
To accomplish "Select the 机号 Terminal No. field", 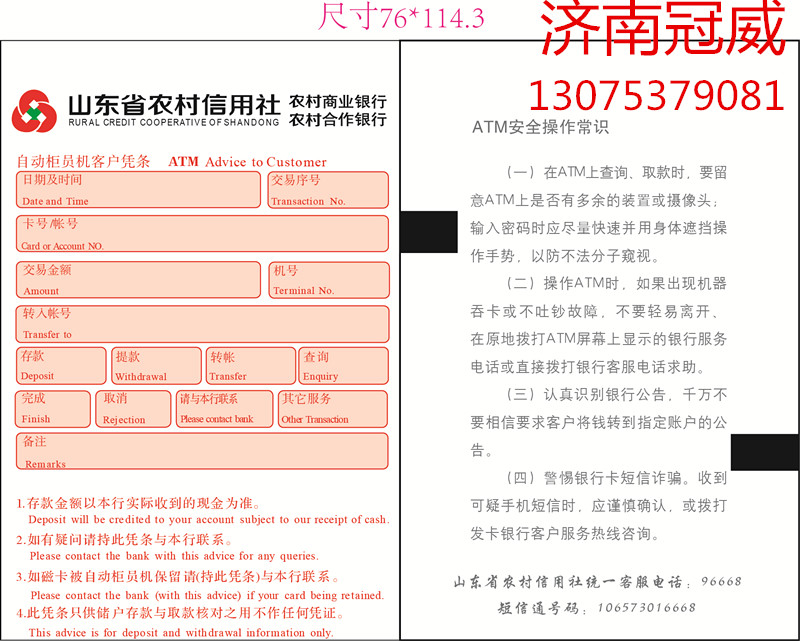I will (329, 280).
